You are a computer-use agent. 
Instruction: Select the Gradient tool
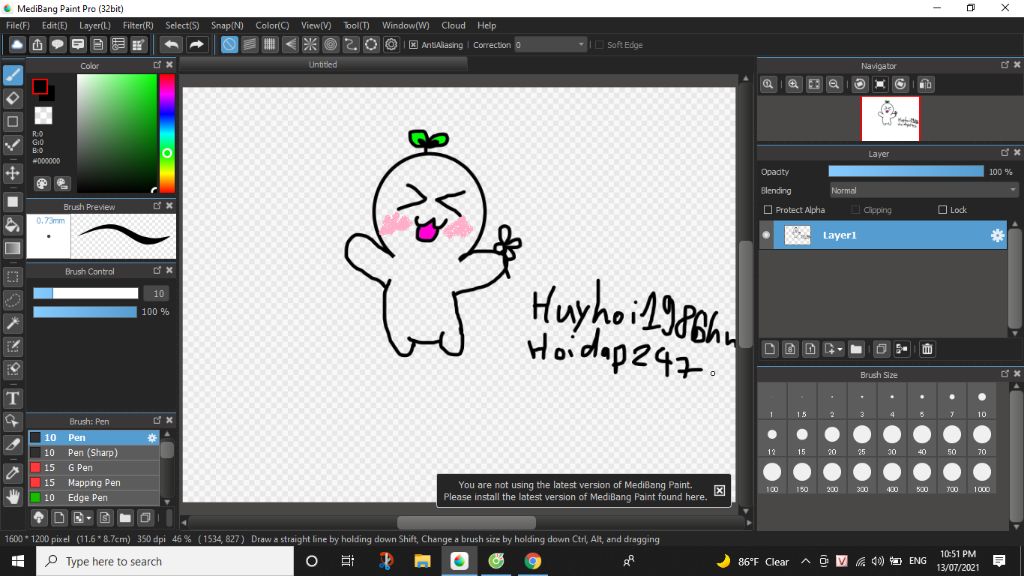coord(12,248)
